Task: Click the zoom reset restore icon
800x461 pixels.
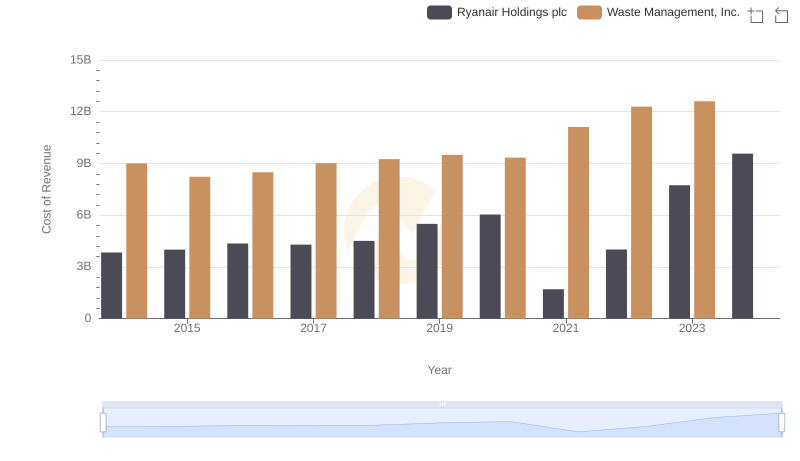Action: pos(781,15)
